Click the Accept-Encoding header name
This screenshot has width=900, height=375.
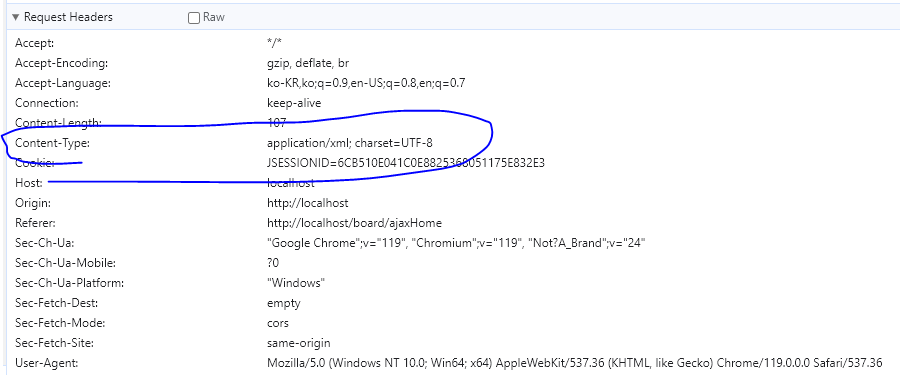click(61, 63)
